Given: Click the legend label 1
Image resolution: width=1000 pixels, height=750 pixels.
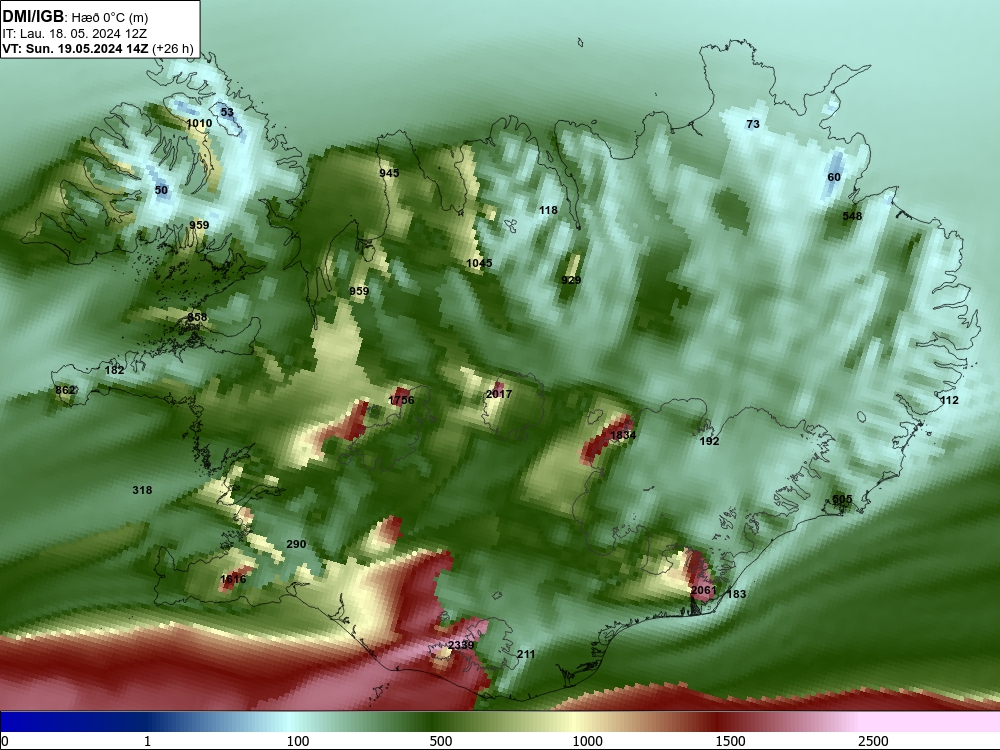Looking at the screenshot, I should 147,741.
